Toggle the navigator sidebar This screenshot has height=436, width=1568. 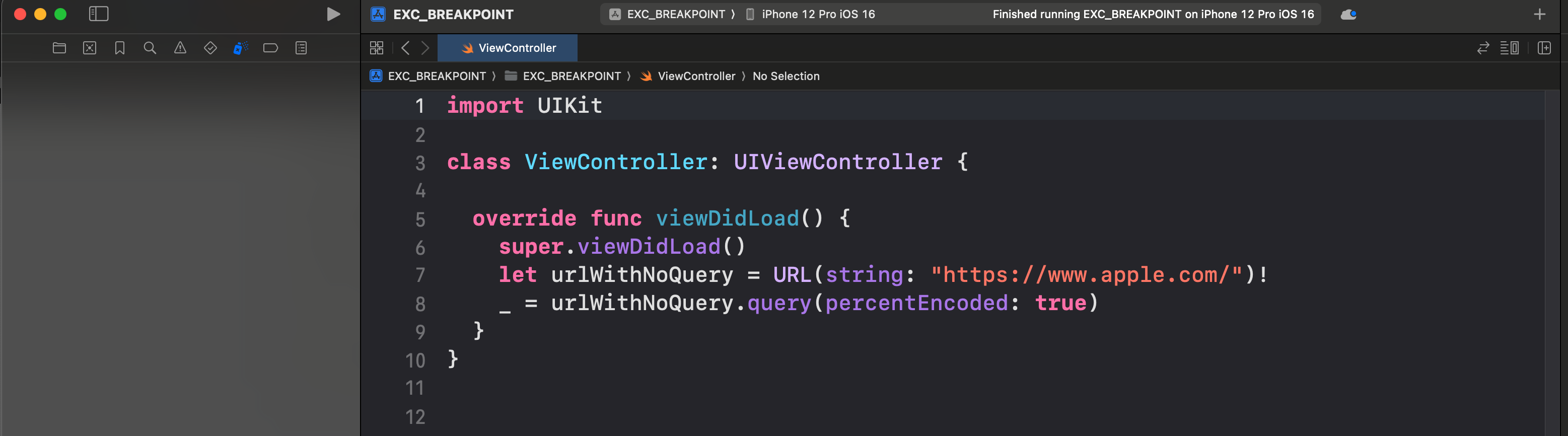point(99,14)
